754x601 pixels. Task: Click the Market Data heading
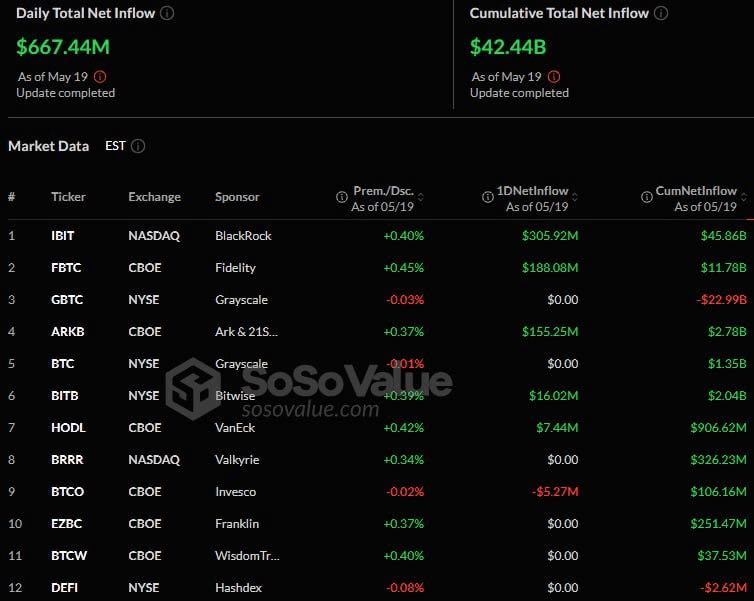tap(49, 146)
